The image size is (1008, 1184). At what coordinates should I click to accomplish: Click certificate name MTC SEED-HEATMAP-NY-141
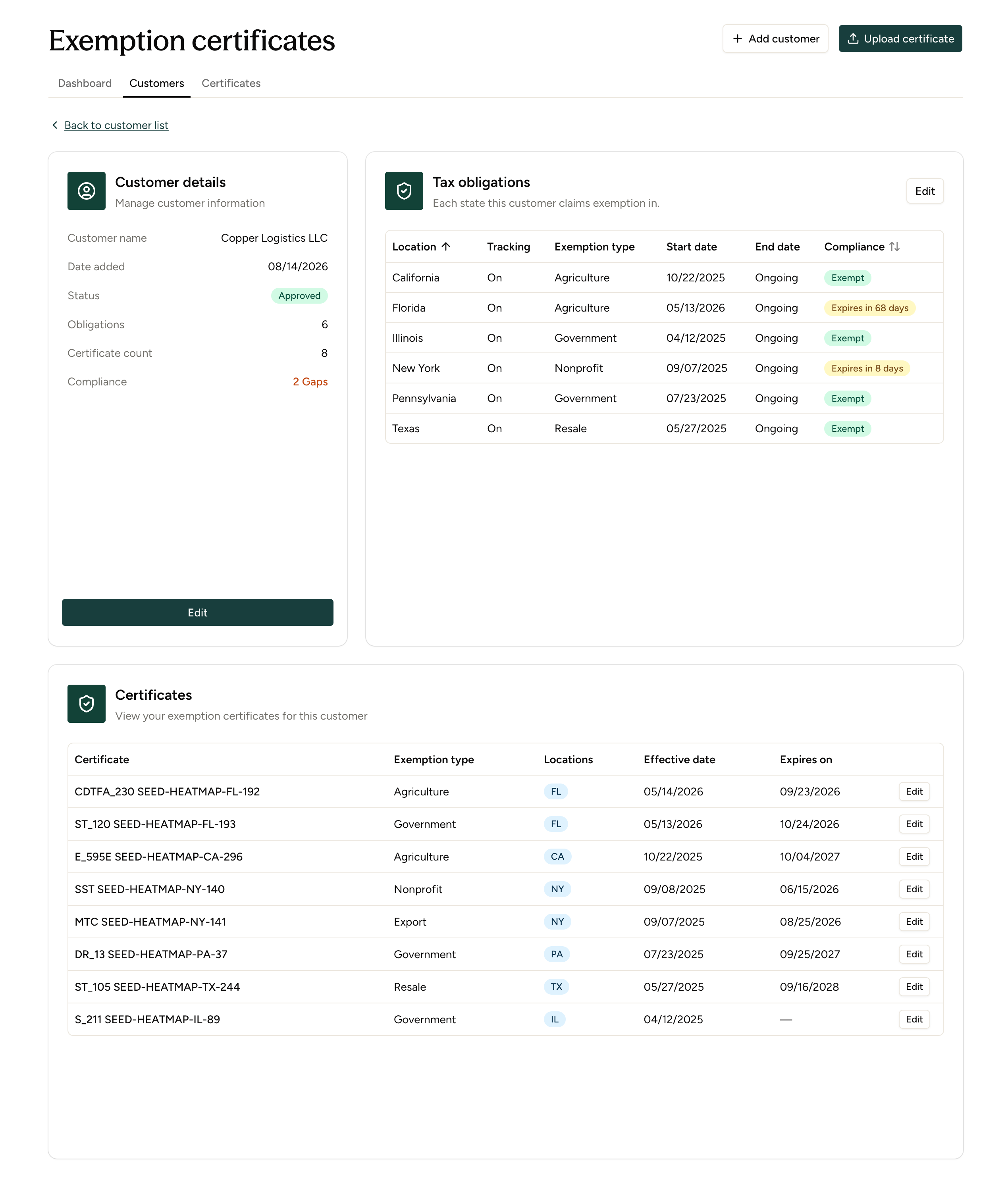coord(150,922)
